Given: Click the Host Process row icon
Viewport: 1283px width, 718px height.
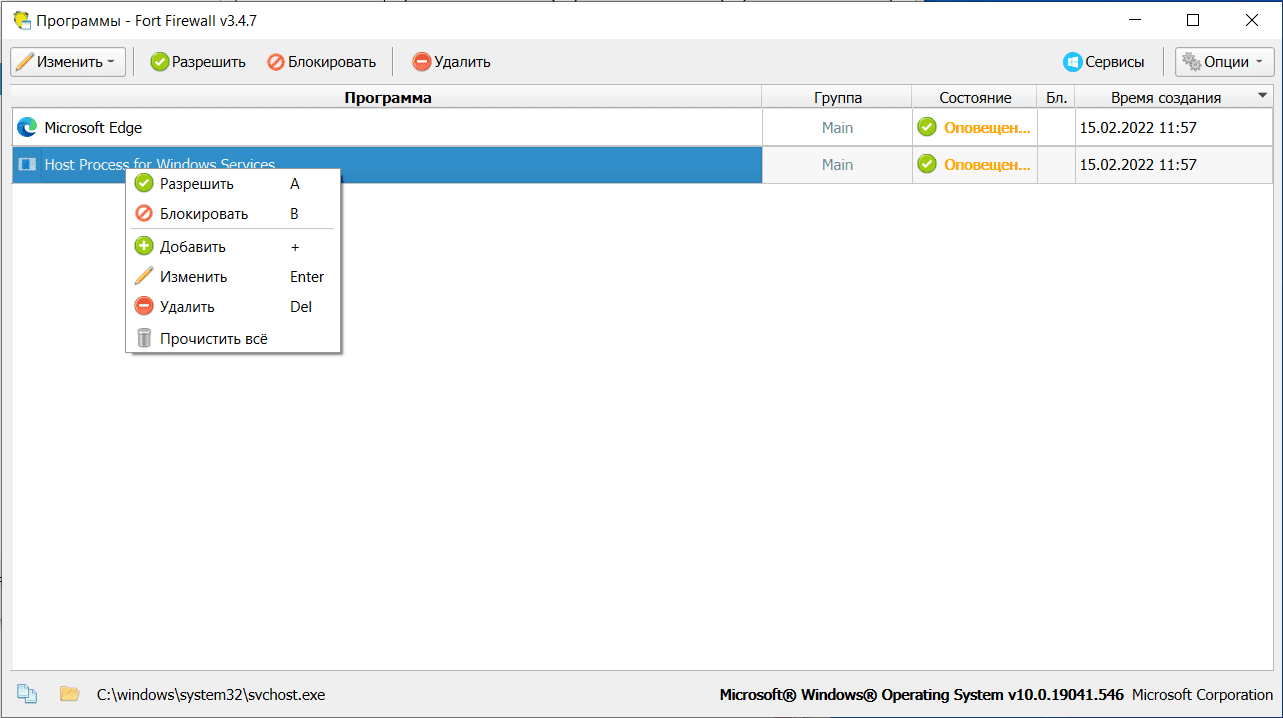Looking at the screenshot, I should click(x=27, y=165).
